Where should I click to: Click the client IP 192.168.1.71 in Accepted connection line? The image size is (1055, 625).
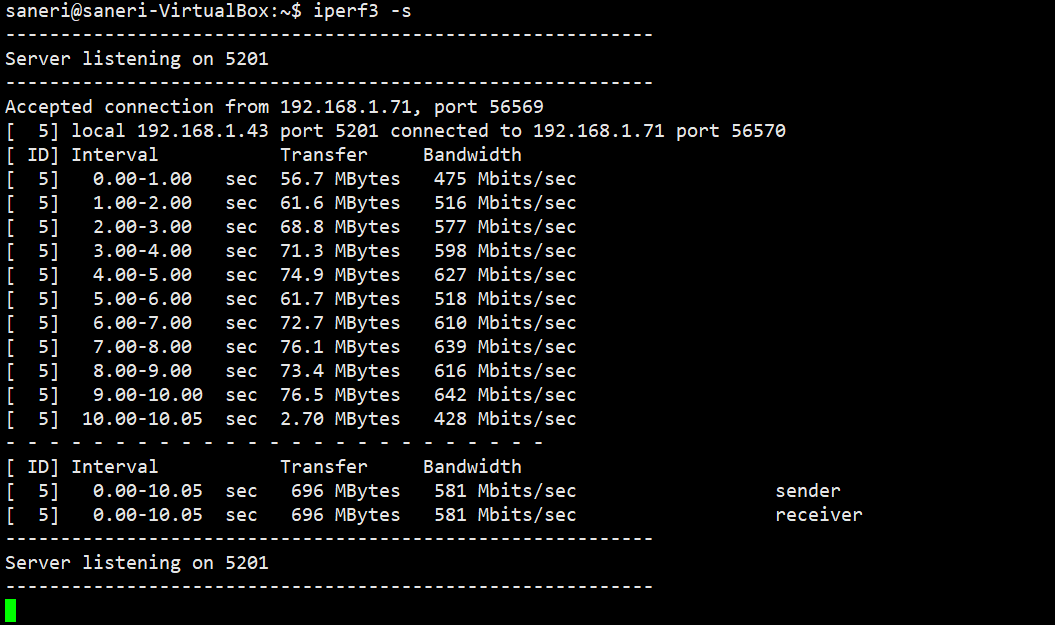349,107
